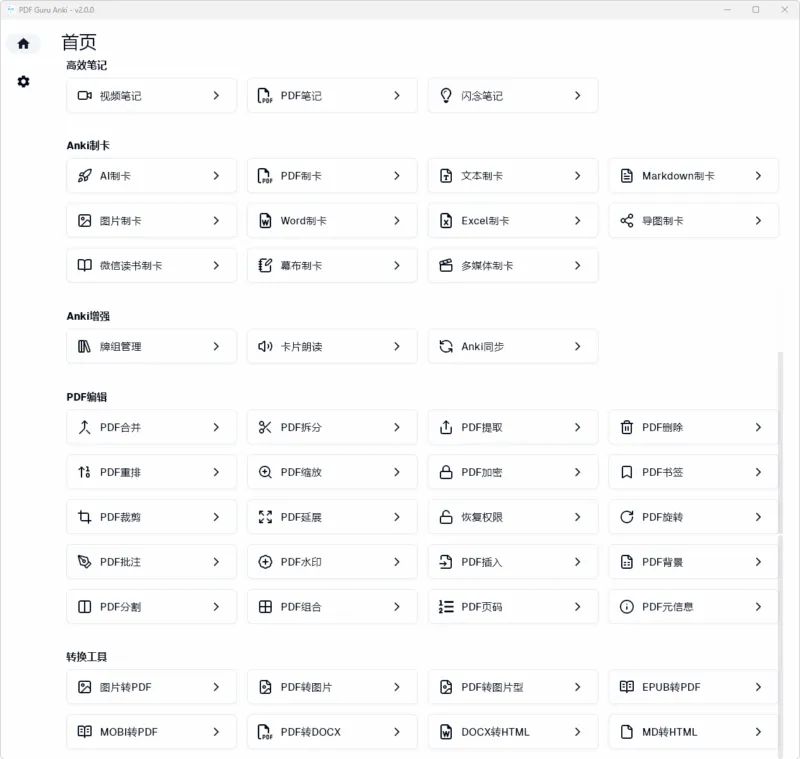Expand the chevron on 恢复权限 card

(x=578, y=517)
